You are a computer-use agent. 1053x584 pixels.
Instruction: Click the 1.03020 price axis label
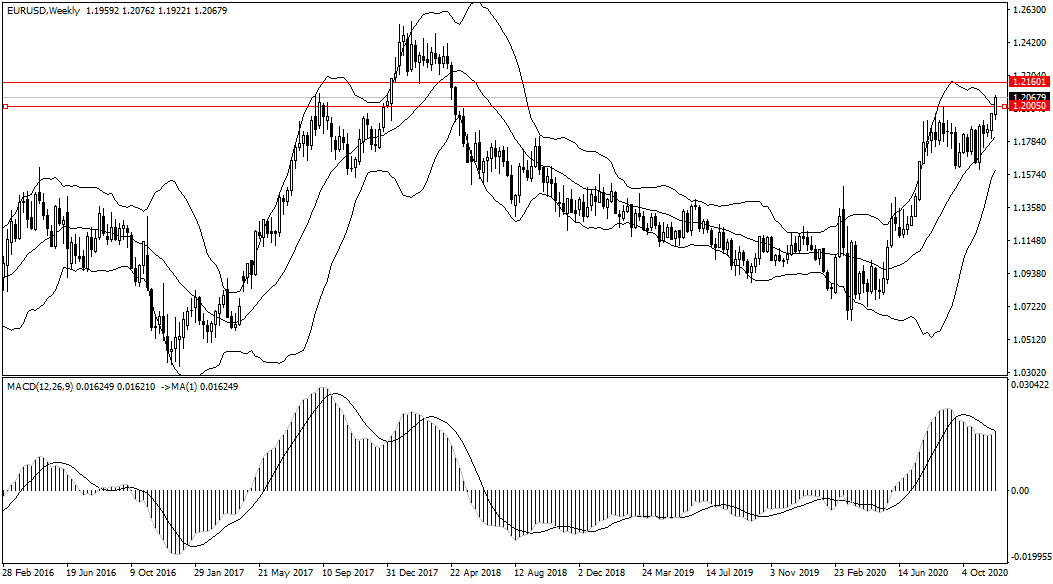pos(1029,373)
